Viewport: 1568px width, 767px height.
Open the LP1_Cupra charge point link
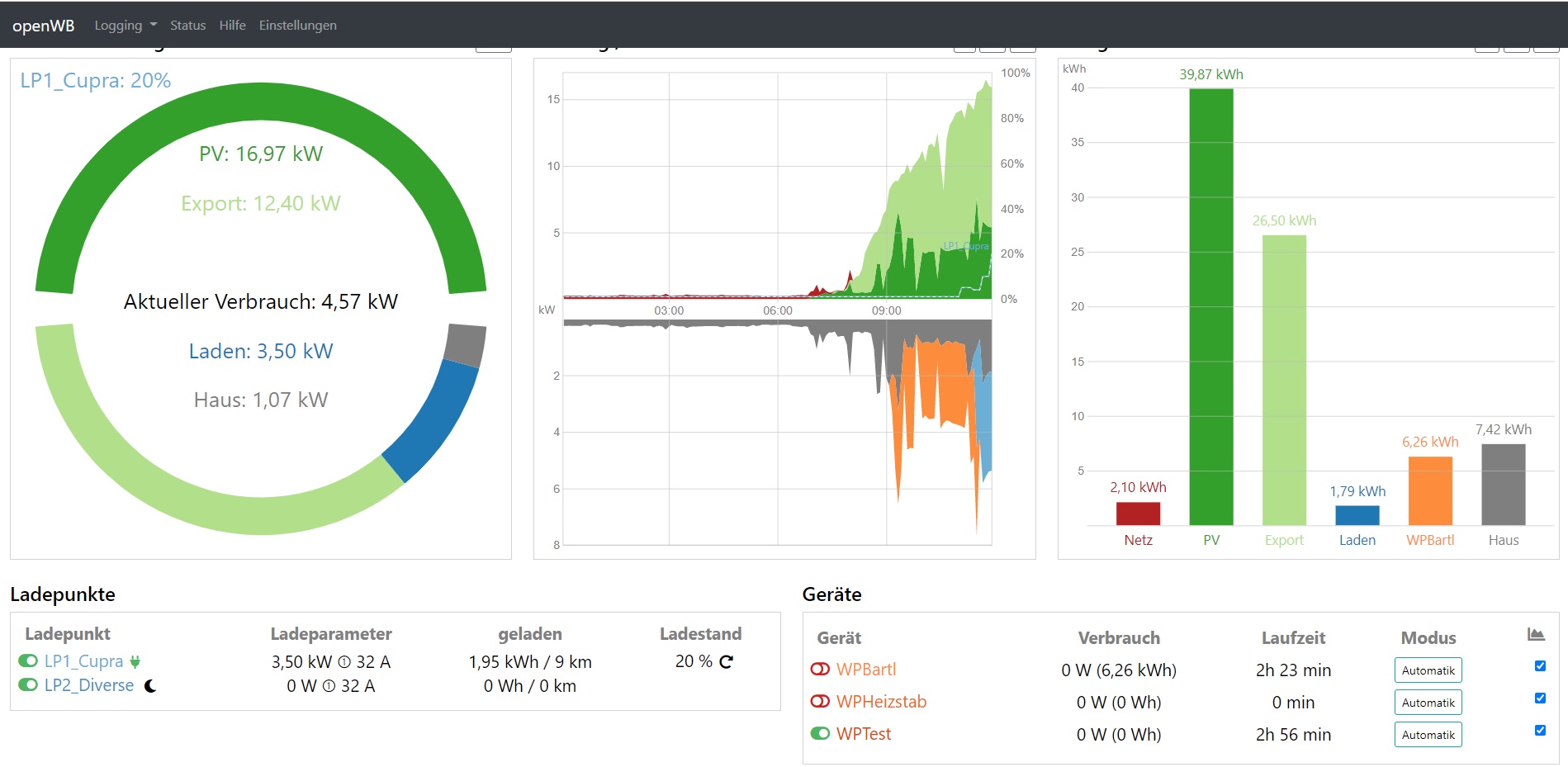click(x=83, y=661)
